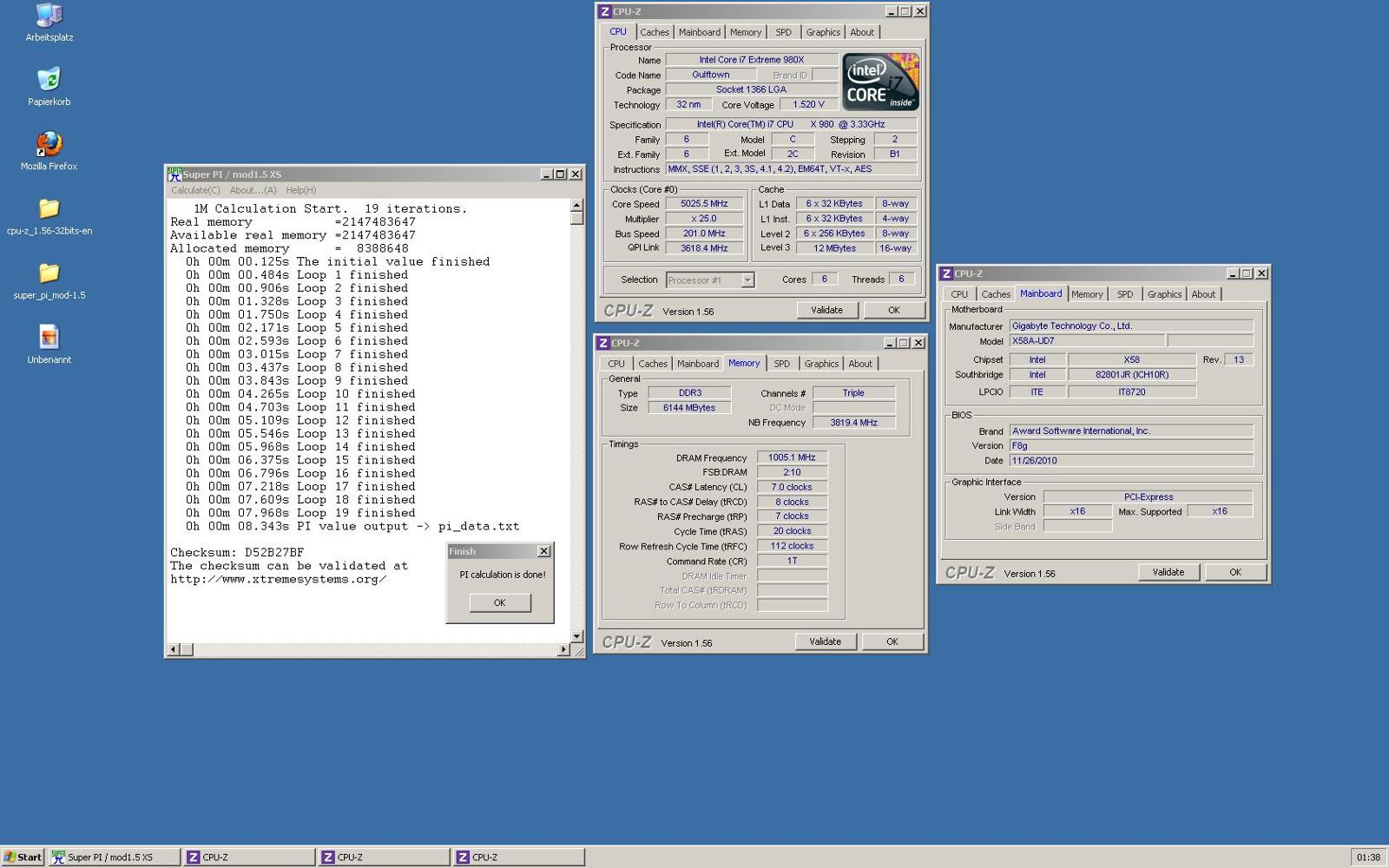The height and width of the screenshot is (868, 1389).
Task: Maximize the Super PI window
Action: (560, 174)
